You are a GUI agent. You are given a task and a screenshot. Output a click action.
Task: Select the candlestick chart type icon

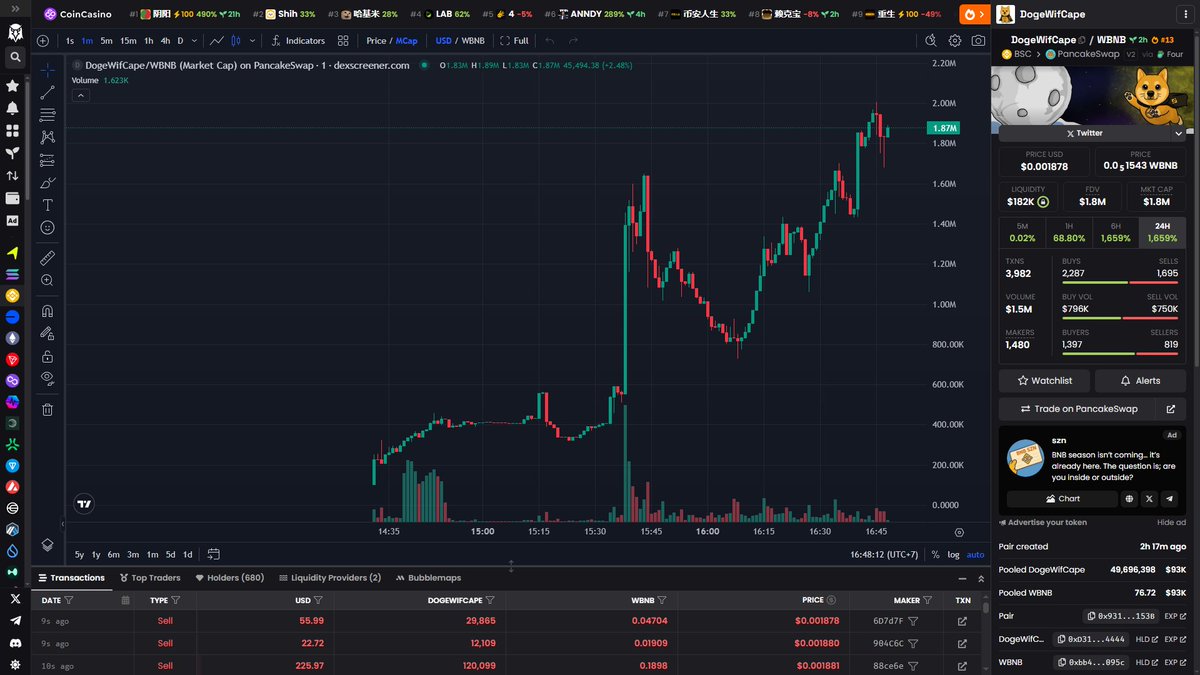click(236, 41)
